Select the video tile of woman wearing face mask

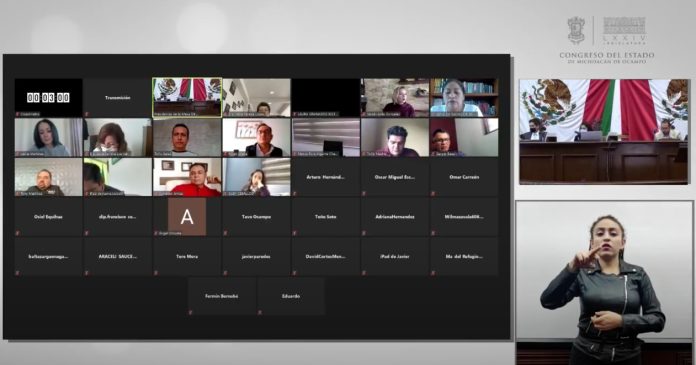(118, 137)
